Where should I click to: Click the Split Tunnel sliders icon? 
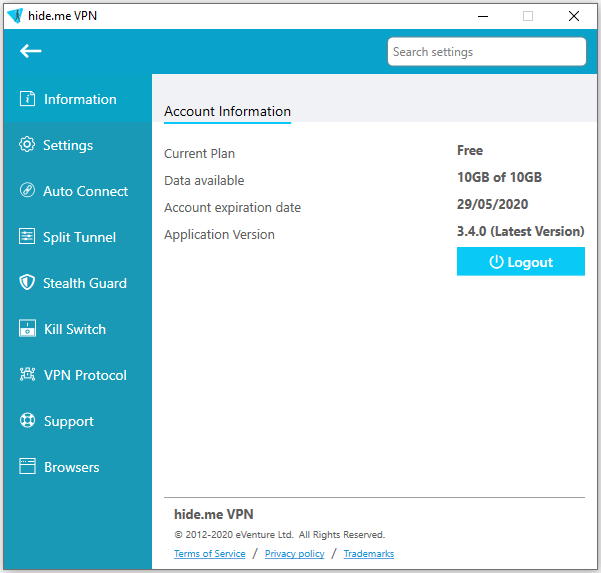click(x=27, y=236)
